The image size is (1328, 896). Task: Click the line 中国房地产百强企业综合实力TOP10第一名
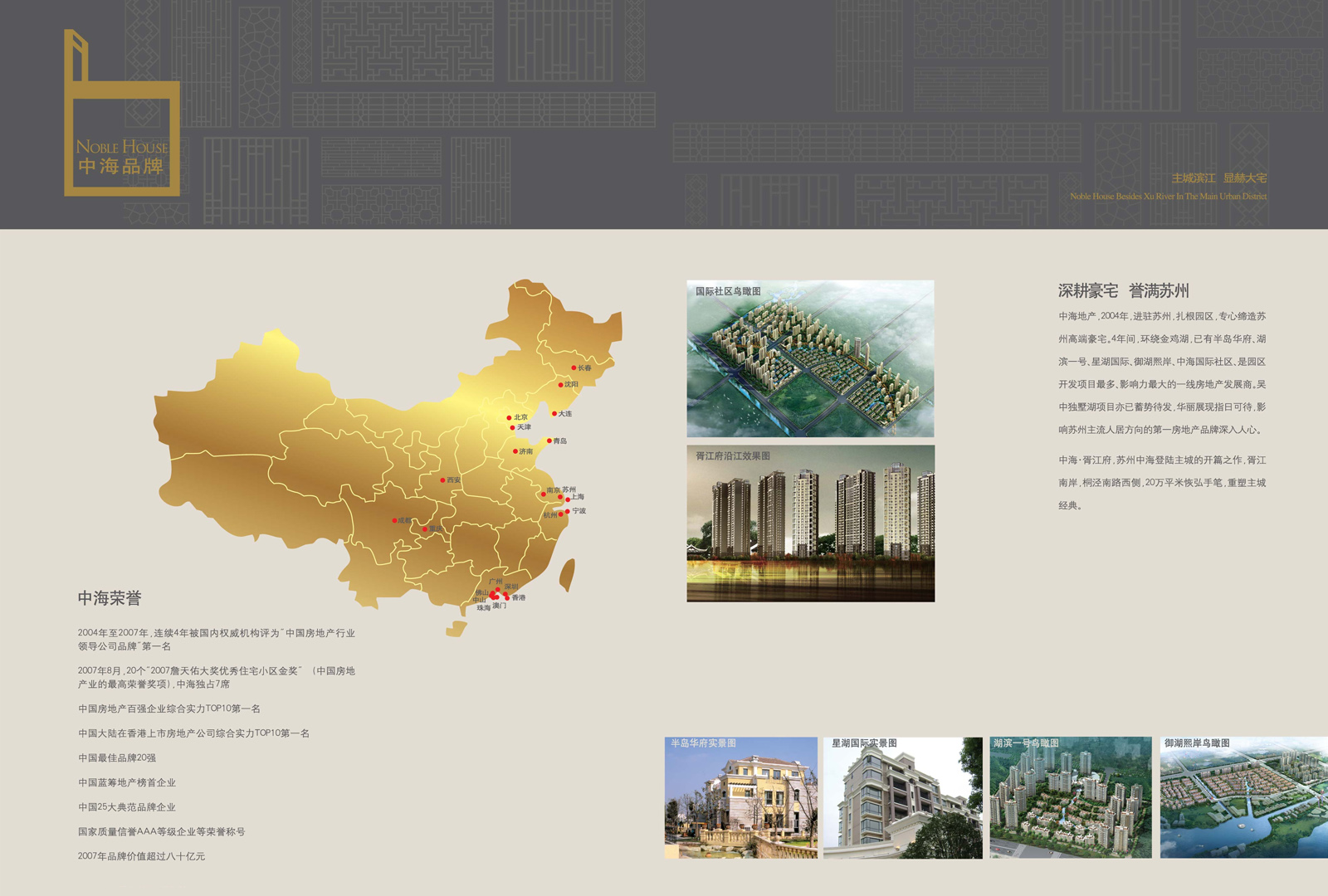coord(169,709)
